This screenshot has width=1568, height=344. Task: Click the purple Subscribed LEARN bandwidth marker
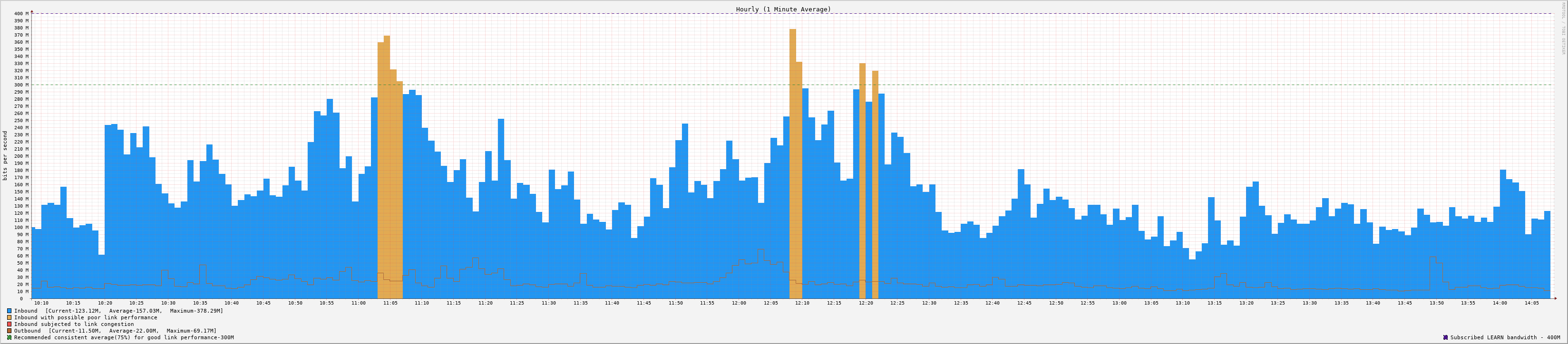[x=1445, y=337]
